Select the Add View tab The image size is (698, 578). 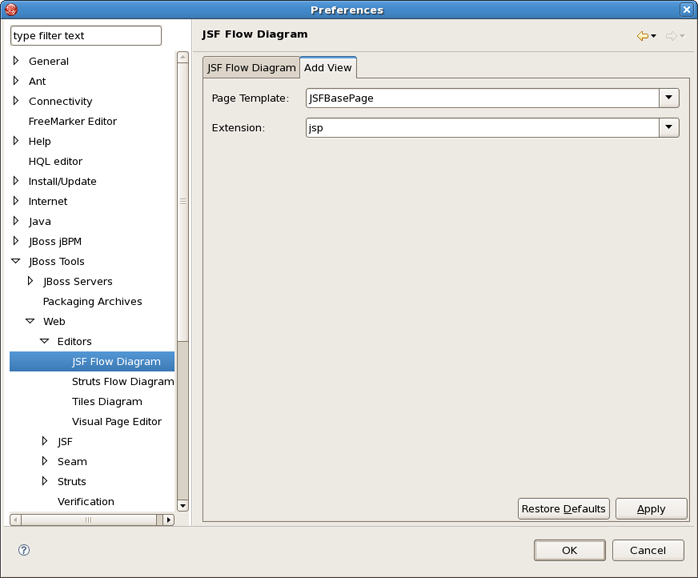328,68
